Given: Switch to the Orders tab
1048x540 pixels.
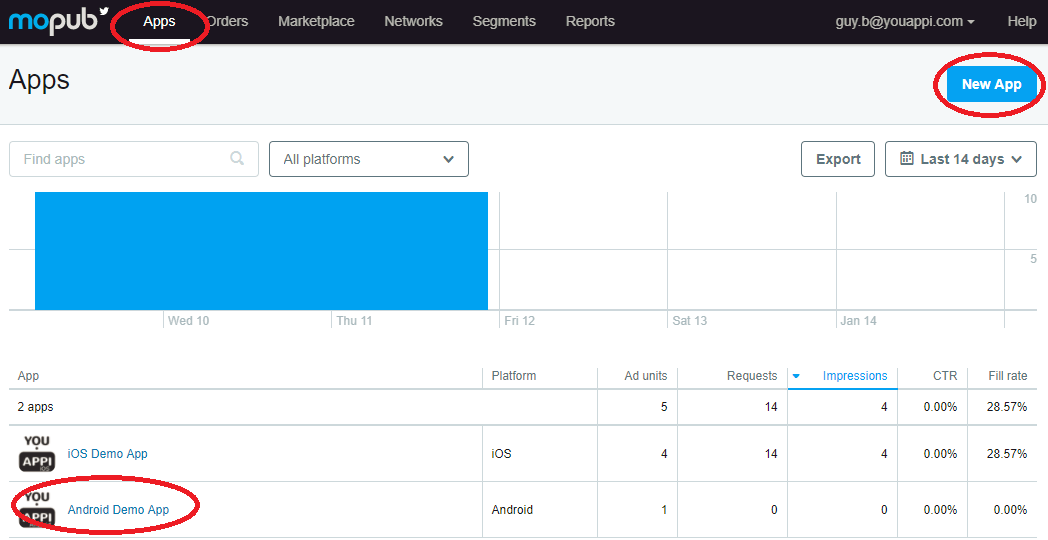Looking at the screenshot, I should (228, 21).
